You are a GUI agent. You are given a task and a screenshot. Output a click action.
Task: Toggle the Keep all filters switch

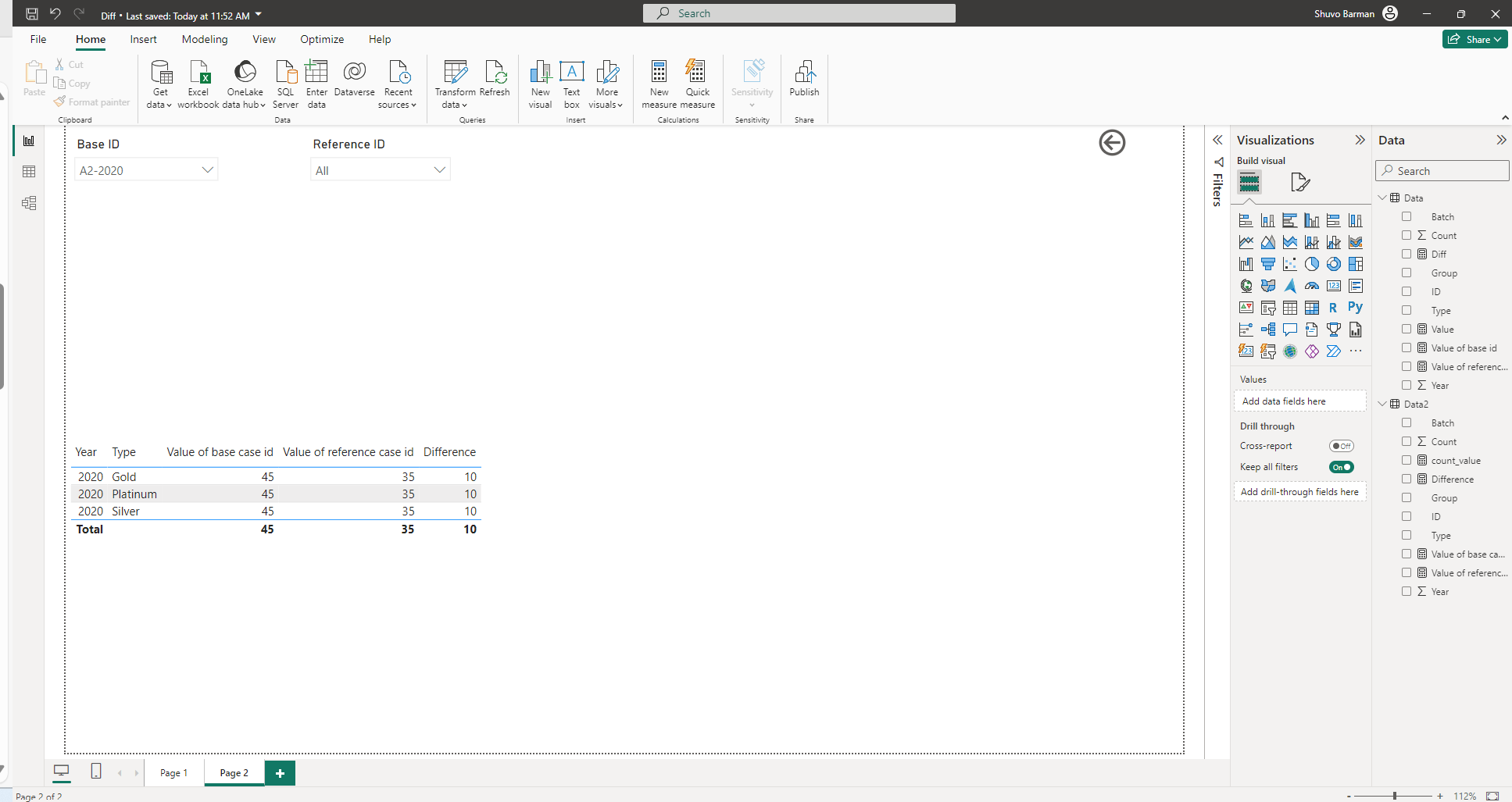coord(1342,467)
